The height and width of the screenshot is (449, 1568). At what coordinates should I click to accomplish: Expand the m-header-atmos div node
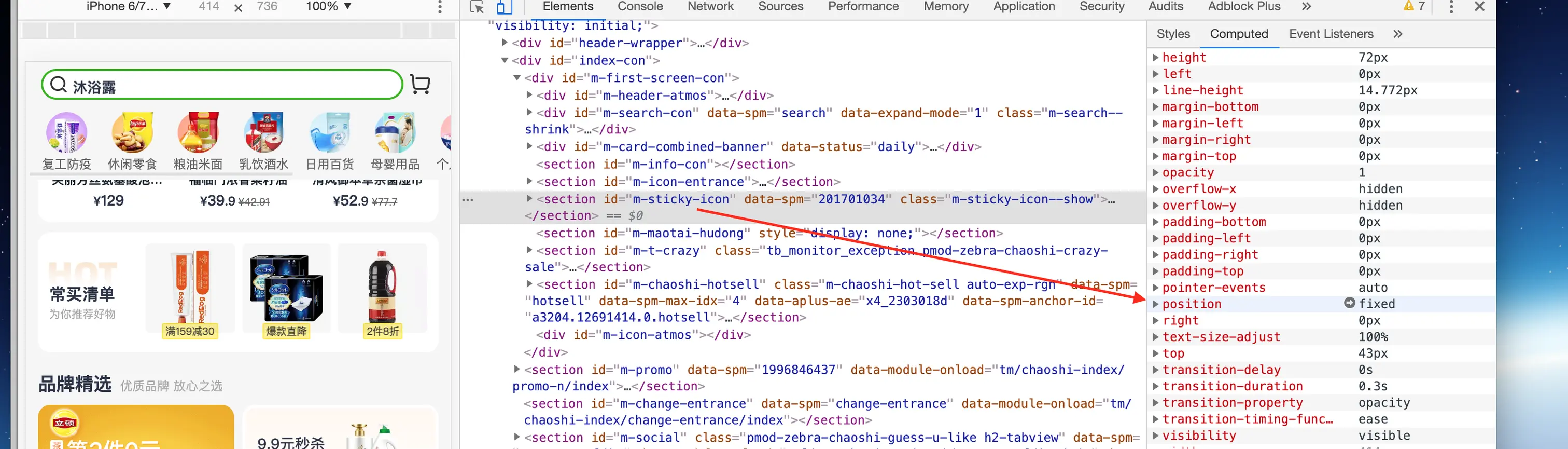529,95
